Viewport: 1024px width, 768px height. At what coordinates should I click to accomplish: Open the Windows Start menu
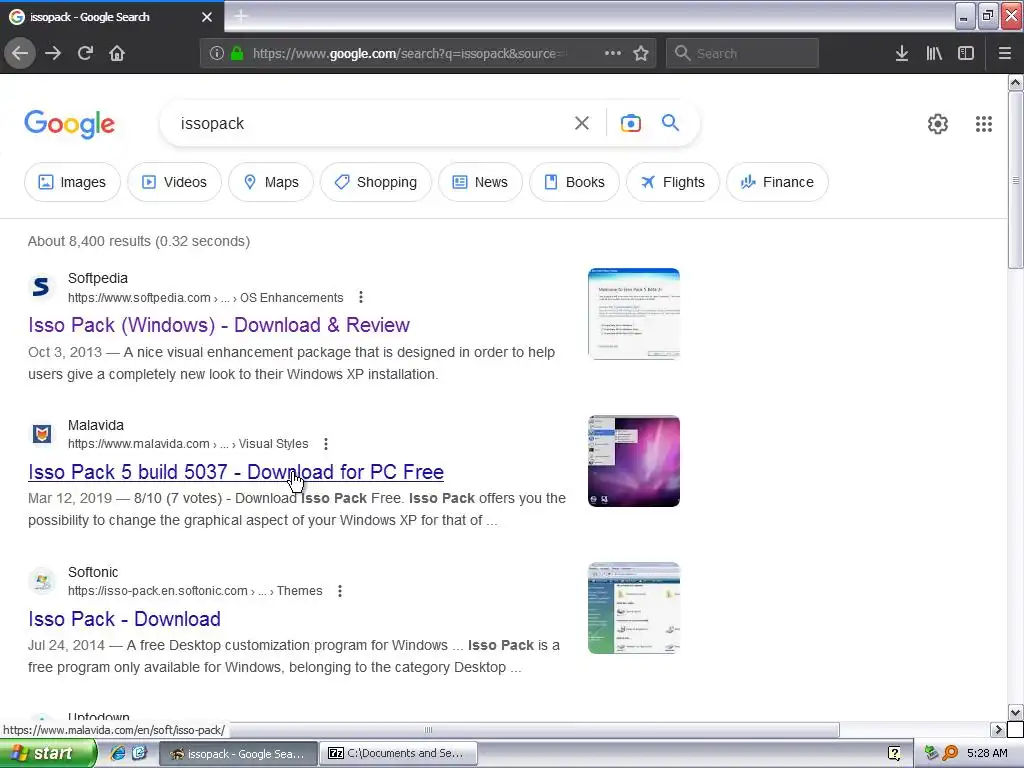click(47, 754)
